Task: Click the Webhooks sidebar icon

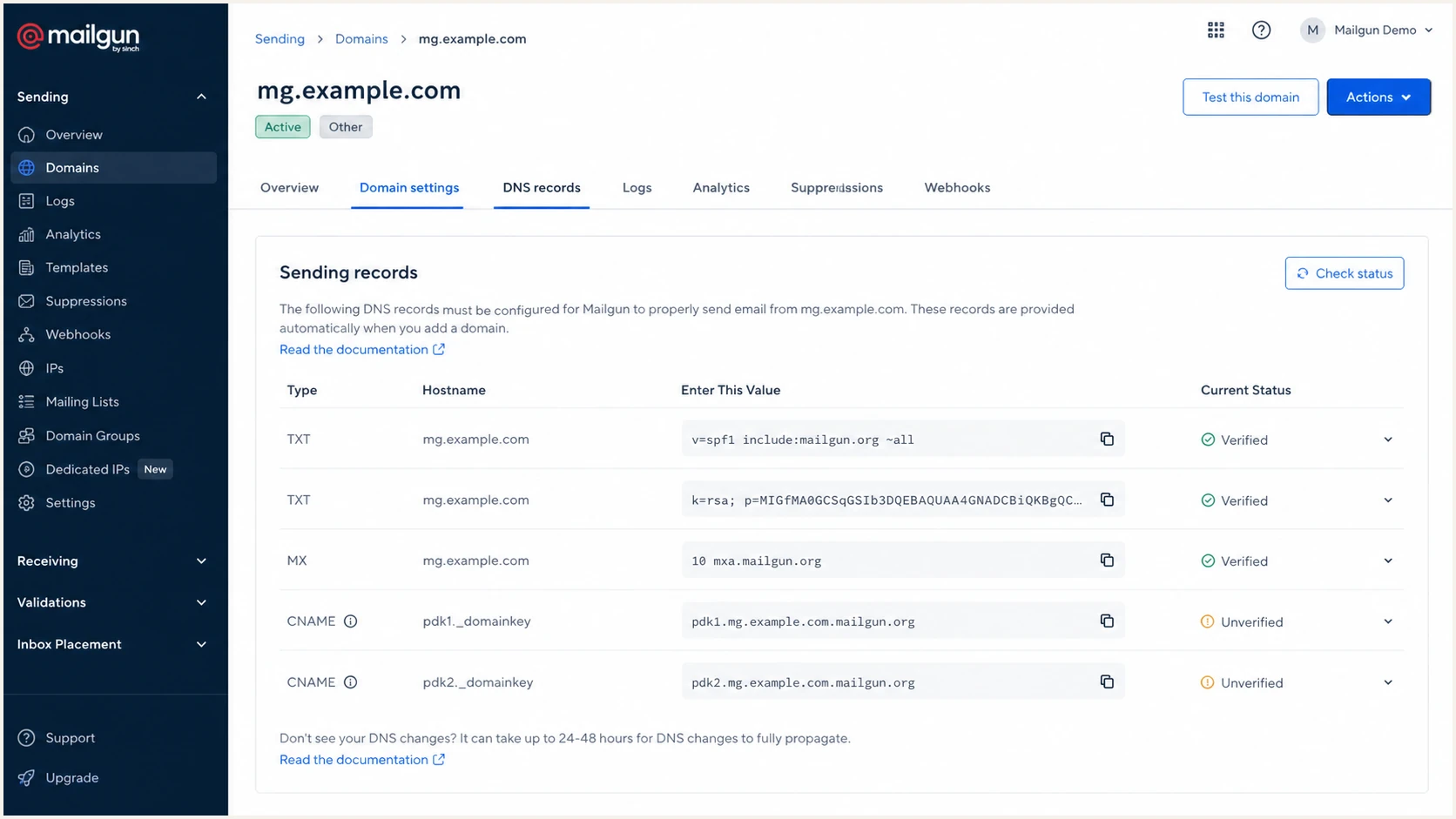Action: pos(27,334)
